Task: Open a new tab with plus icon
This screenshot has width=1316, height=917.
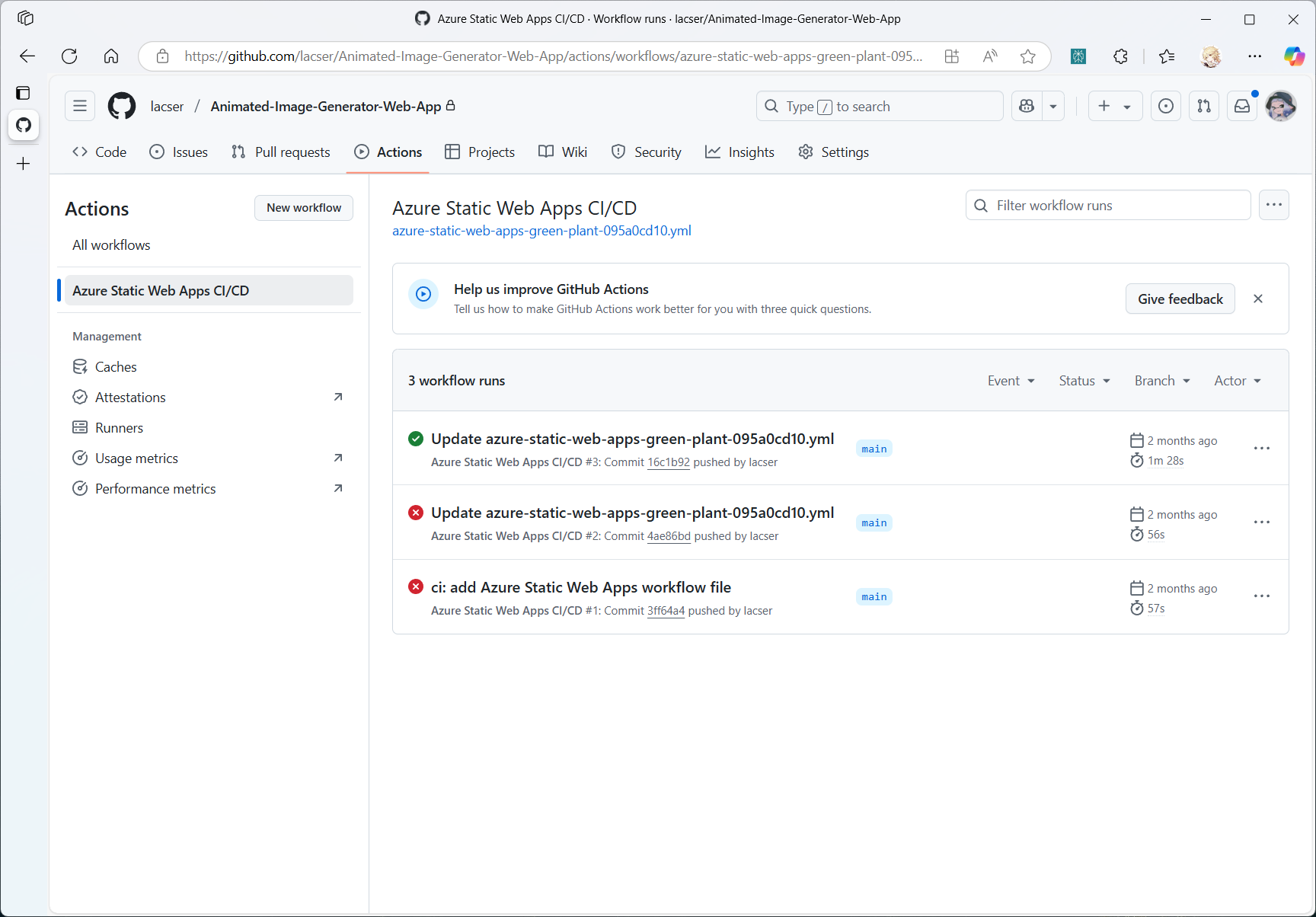Action: click(x=24, y=163)
